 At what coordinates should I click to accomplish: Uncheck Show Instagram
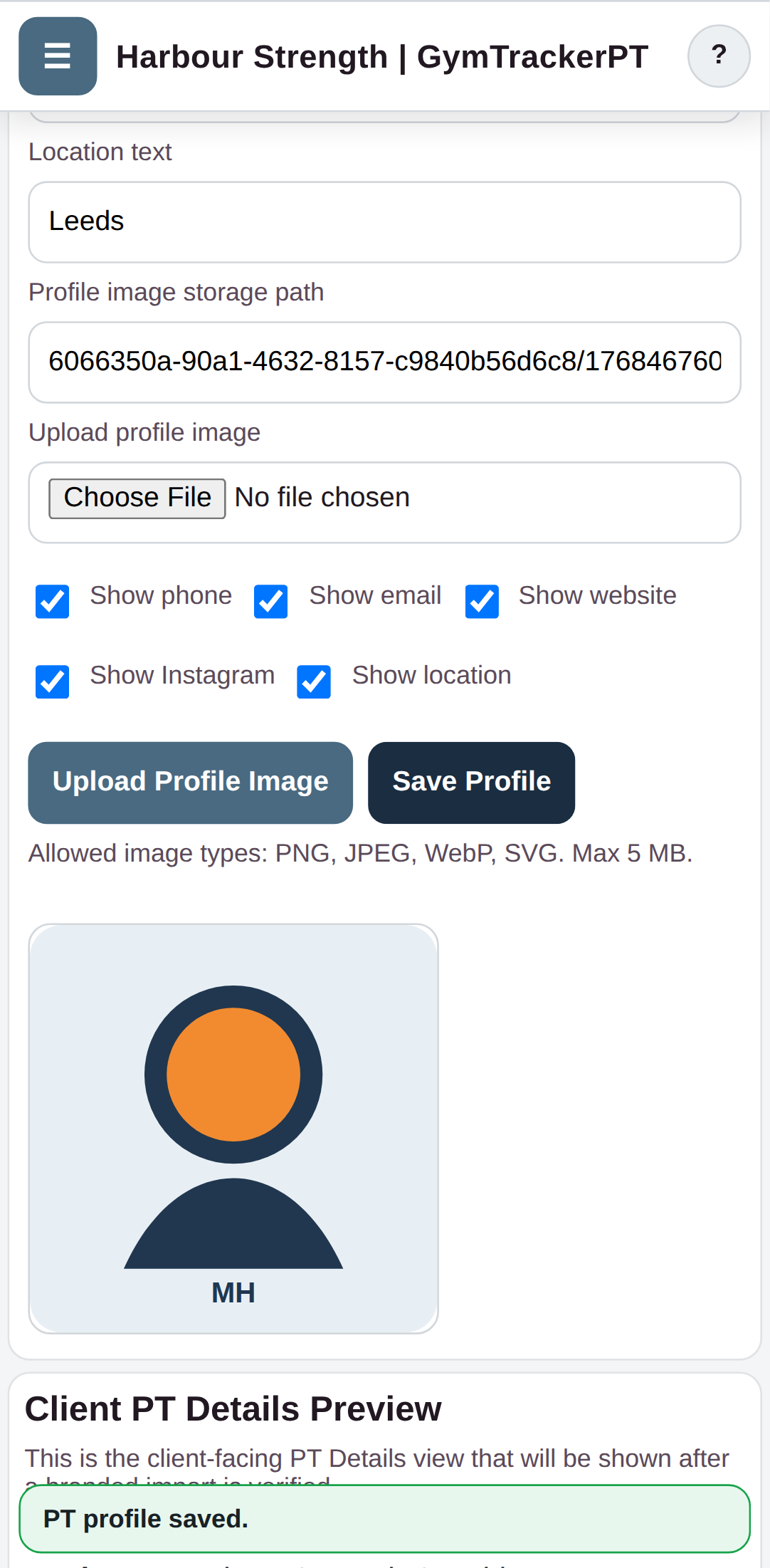[52, 681]
